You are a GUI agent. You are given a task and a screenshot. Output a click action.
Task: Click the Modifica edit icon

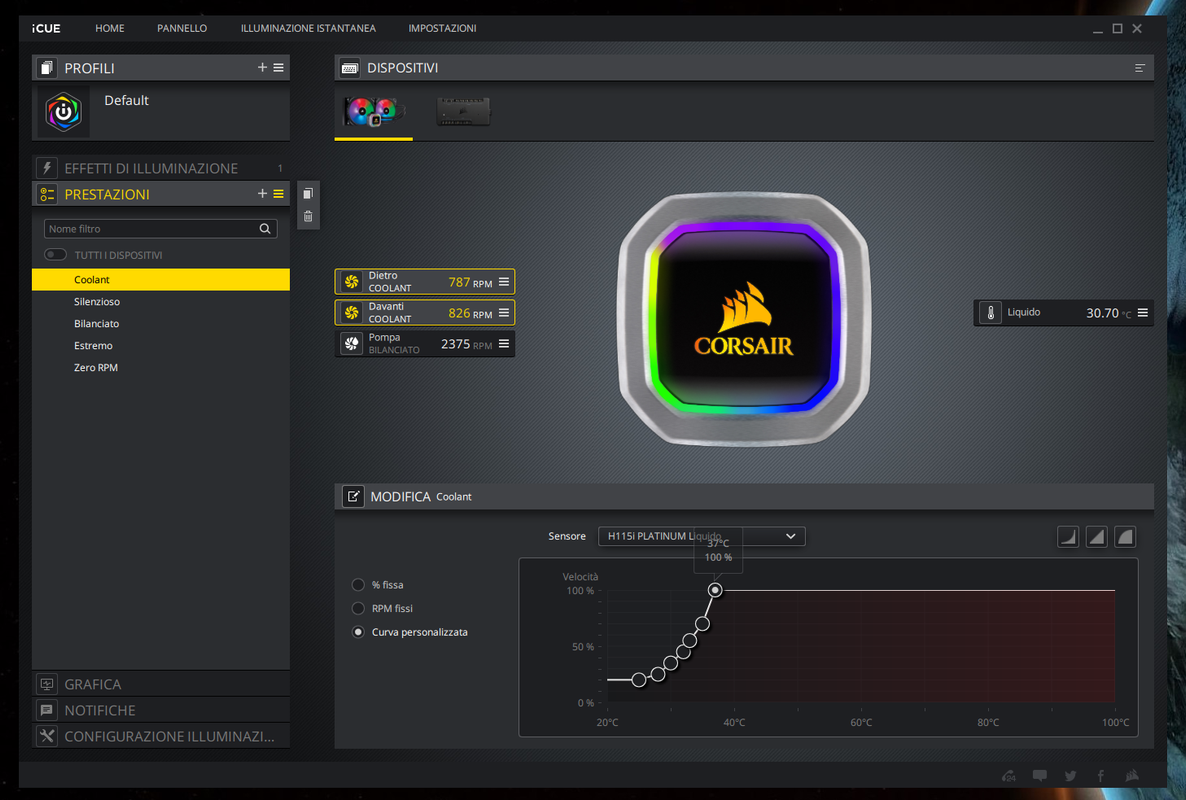353,496
